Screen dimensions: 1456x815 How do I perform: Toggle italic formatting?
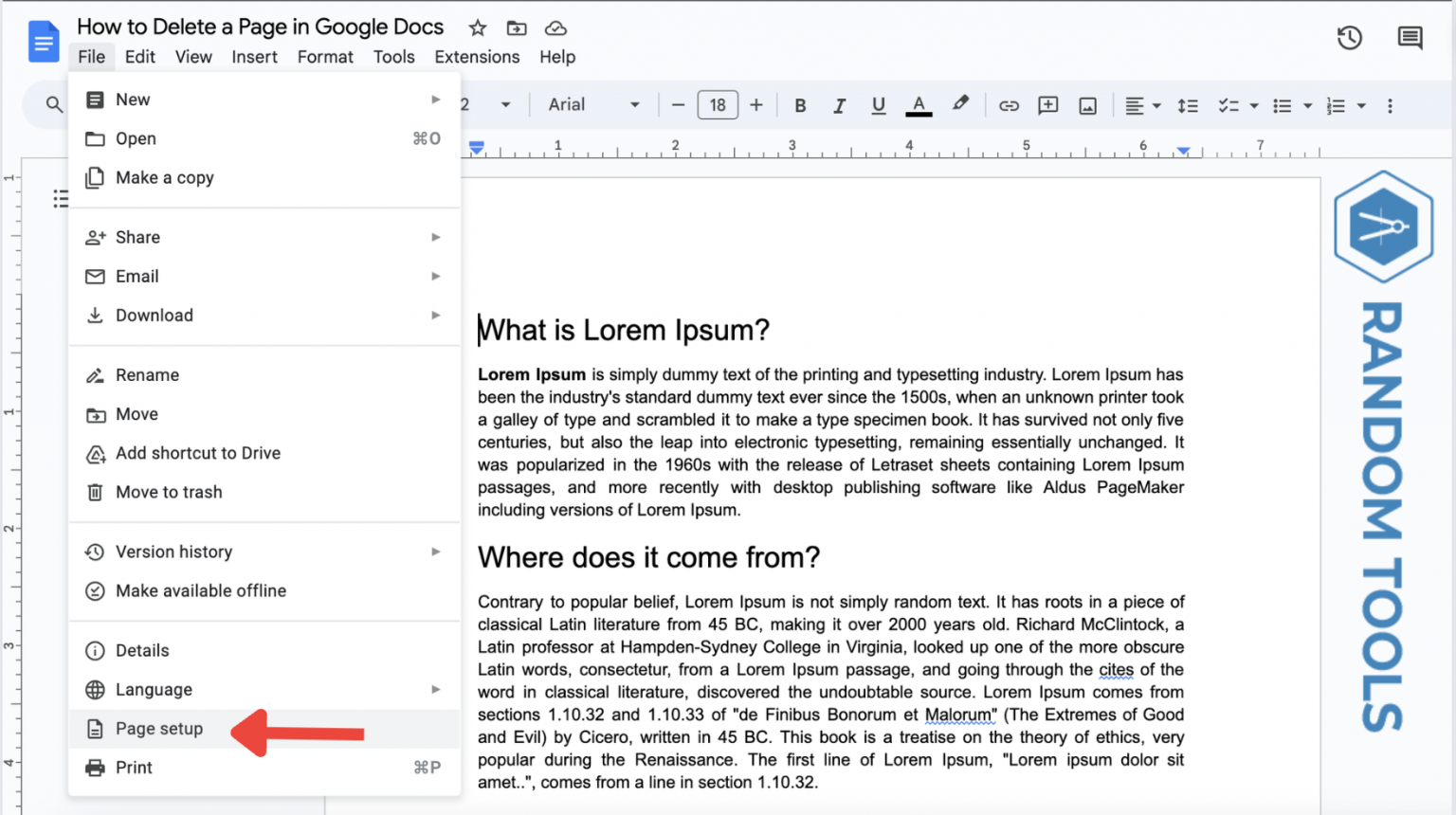click(840, 105)
